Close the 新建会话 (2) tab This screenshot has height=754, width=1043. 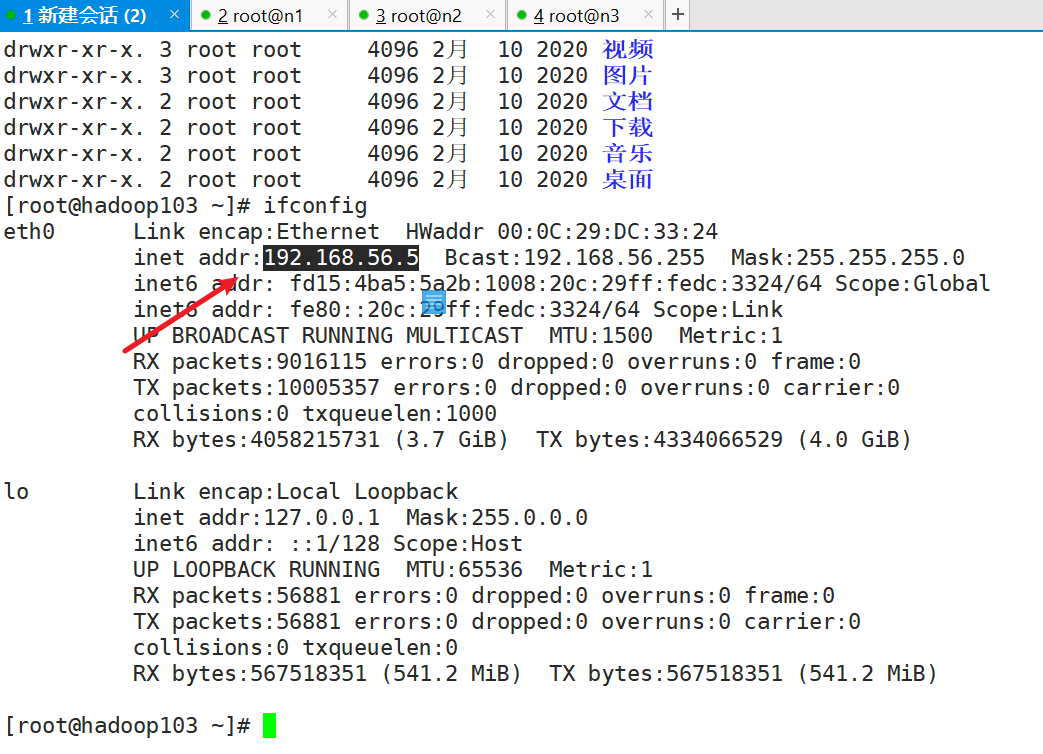coord(174,14)
